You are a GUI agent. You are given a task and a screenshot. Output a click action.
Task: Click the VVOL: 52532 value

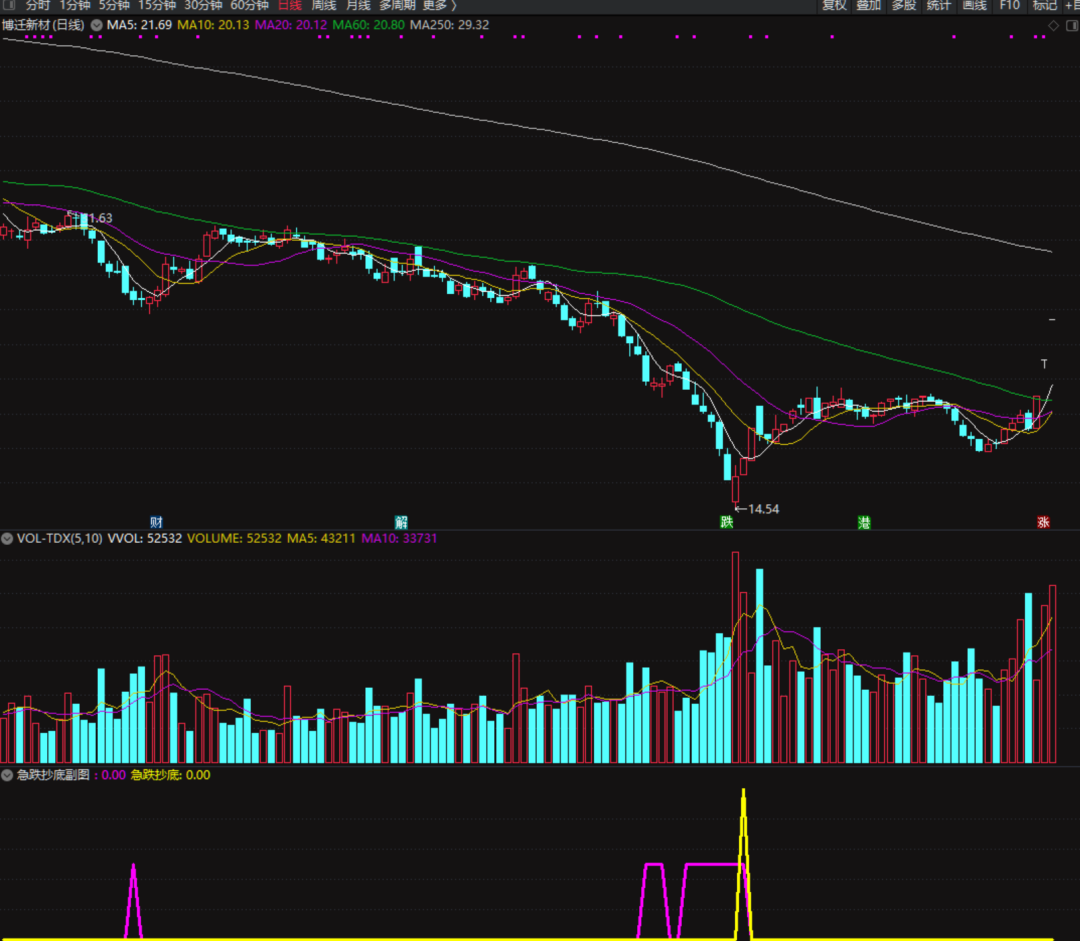click(x=145, y=538)
